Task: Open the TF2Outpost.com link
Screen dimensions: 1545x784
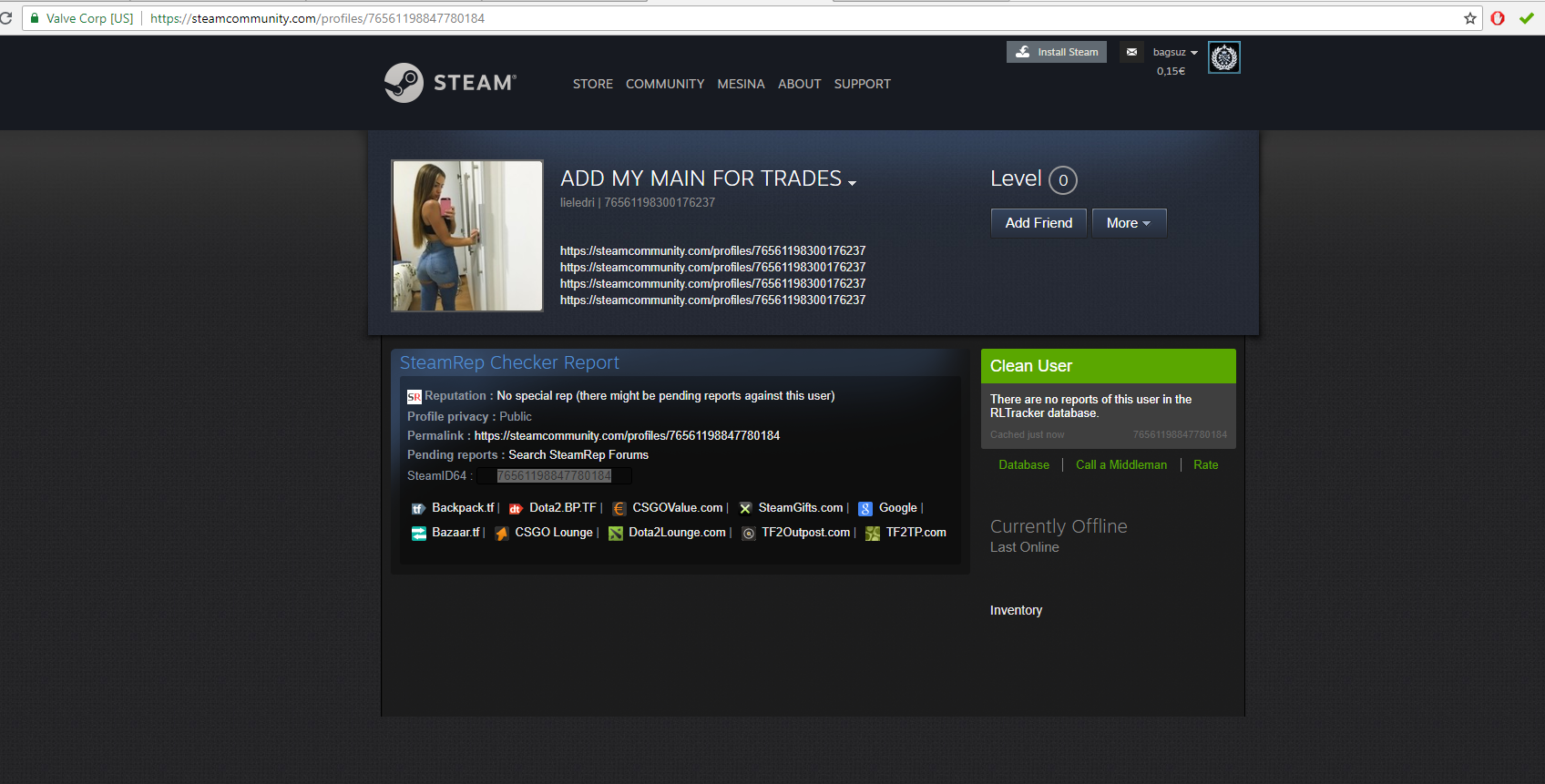Action: pos(806,533)
